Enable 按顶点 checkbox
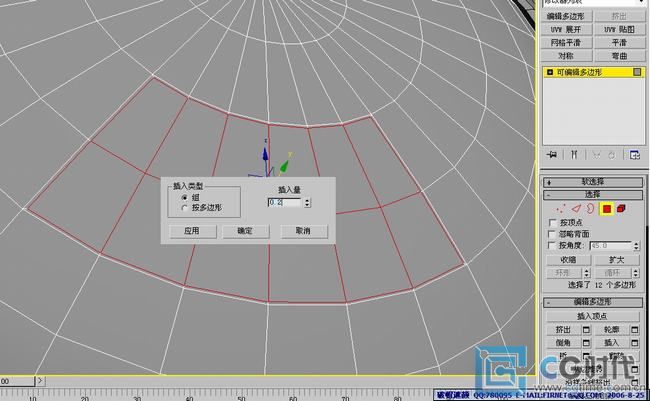Image resolution: width=650 pixels, height=401 pixels. pyautogui.click(x=552, y=222)
